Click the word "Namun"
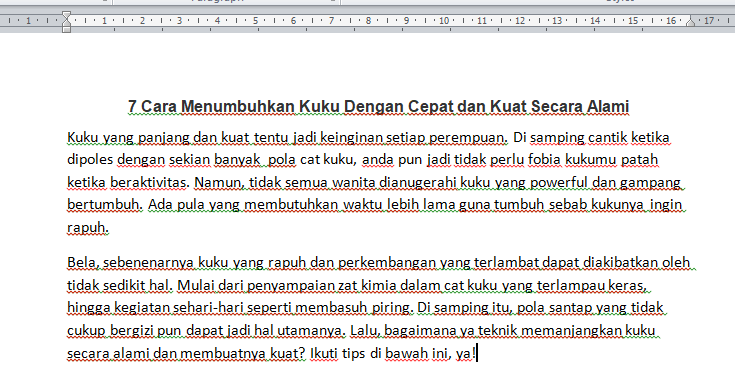This screenshot has width=735, height=369. coord(219,182)
